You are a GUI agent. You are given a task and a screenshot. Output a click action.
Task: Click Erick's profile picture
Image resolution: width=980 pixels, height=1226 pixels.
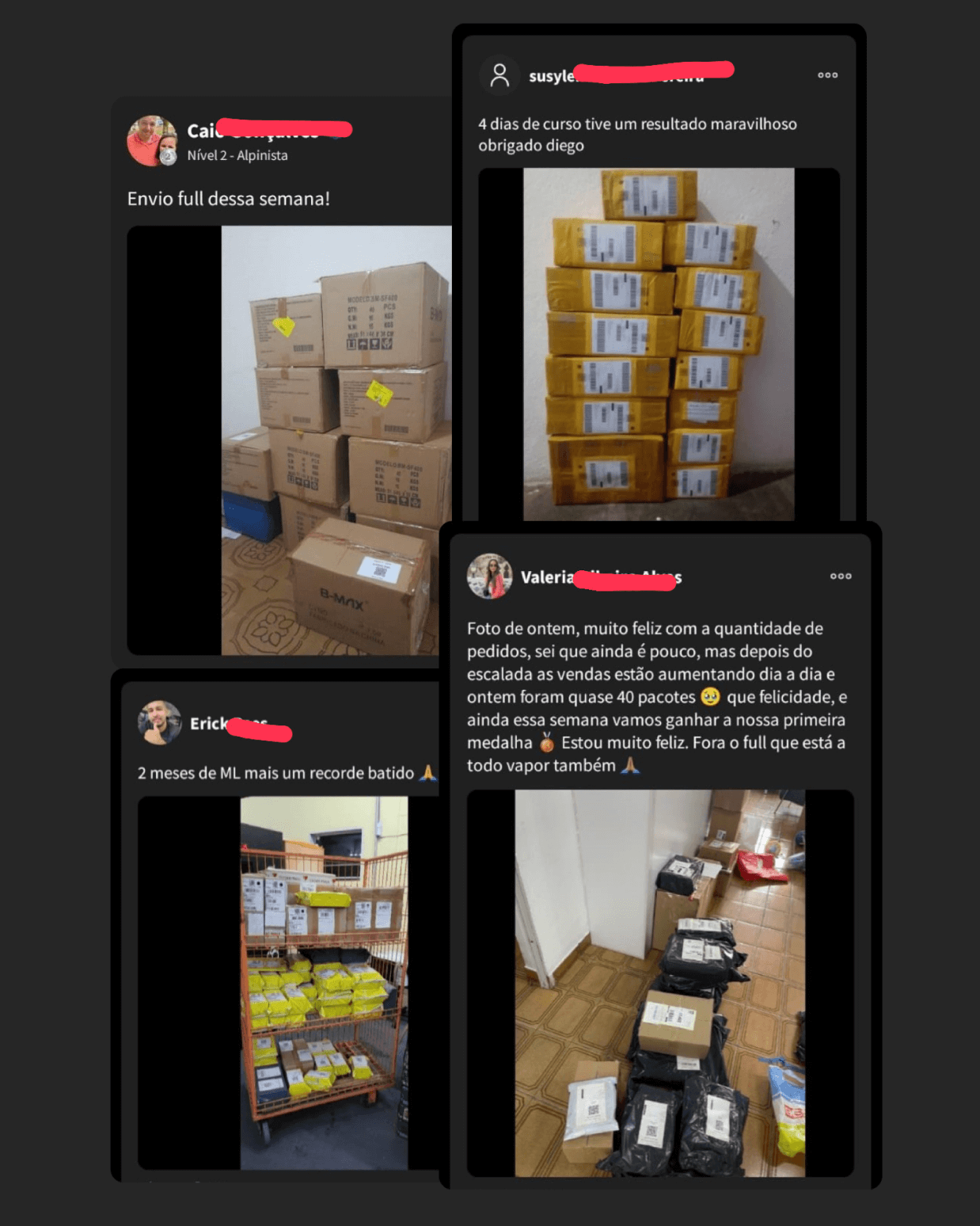coord(160,722)
